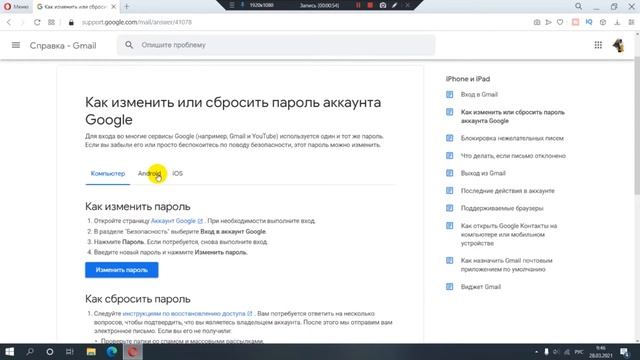Screen dimensions: 640x360
Task: Open Виджет Gmail sidebar article
Action: 480,287
